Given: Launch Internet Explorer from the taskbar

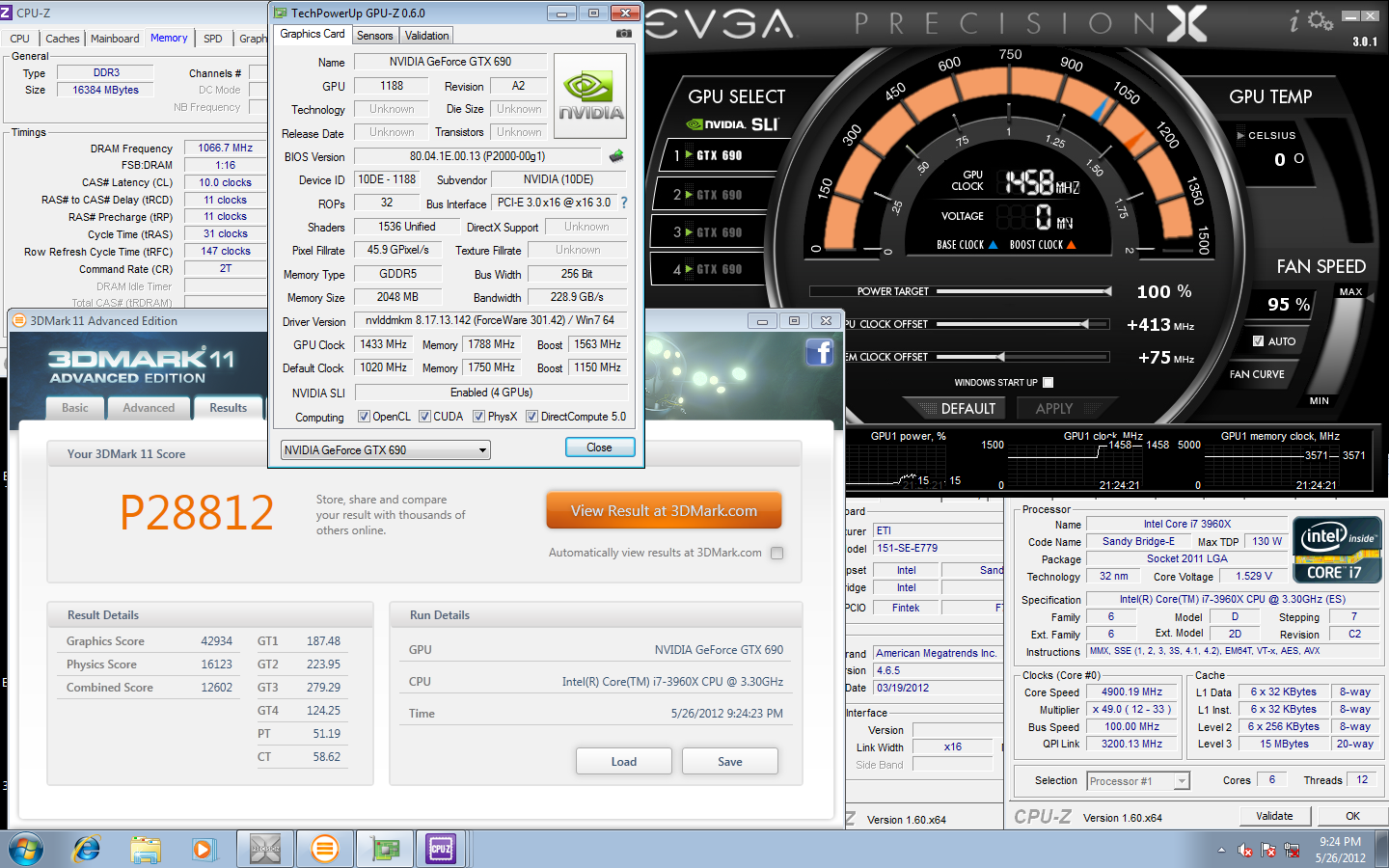Looking at the screenshot, I should click(x=87, y=850).
